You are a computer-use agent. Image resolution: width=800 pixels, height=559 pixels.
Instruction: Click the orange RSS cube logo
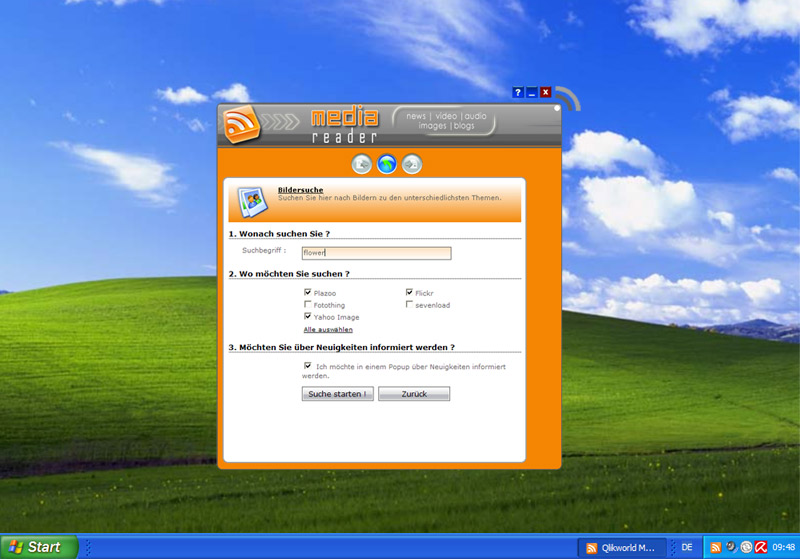[241, 124]
